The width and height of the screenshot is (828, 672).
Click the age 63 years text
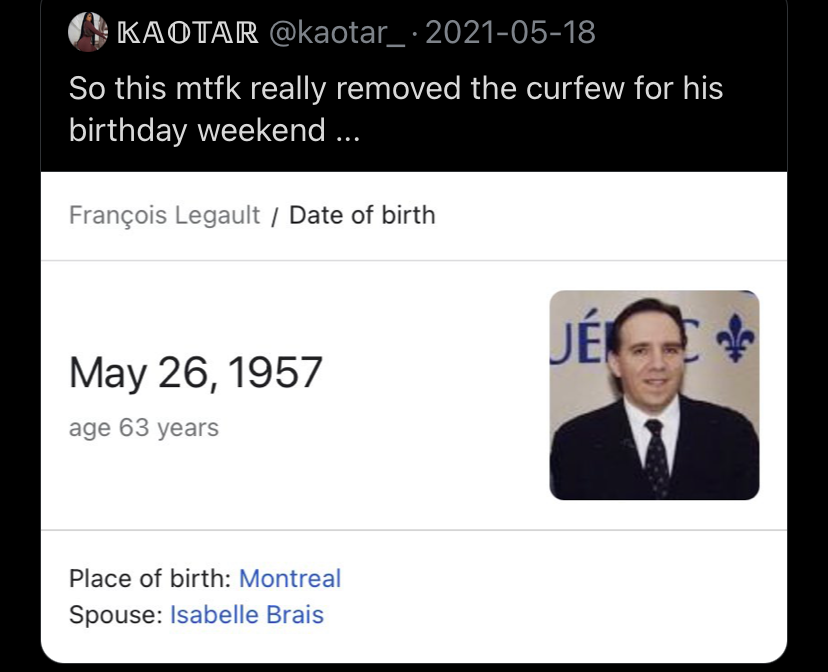click(144, 428)
